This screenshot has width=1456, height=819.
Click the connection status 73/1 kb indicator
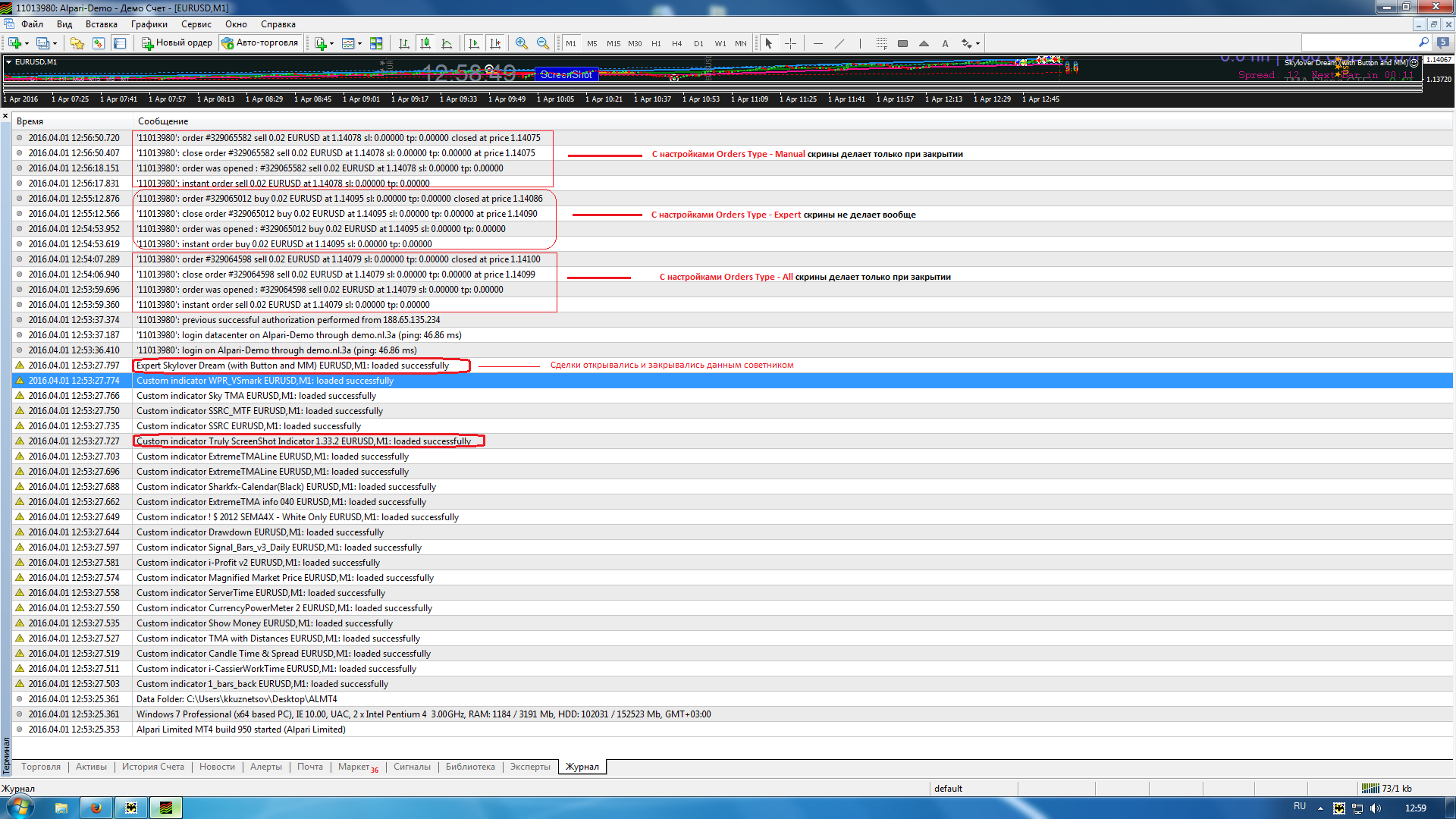(x=1386, y=789)
